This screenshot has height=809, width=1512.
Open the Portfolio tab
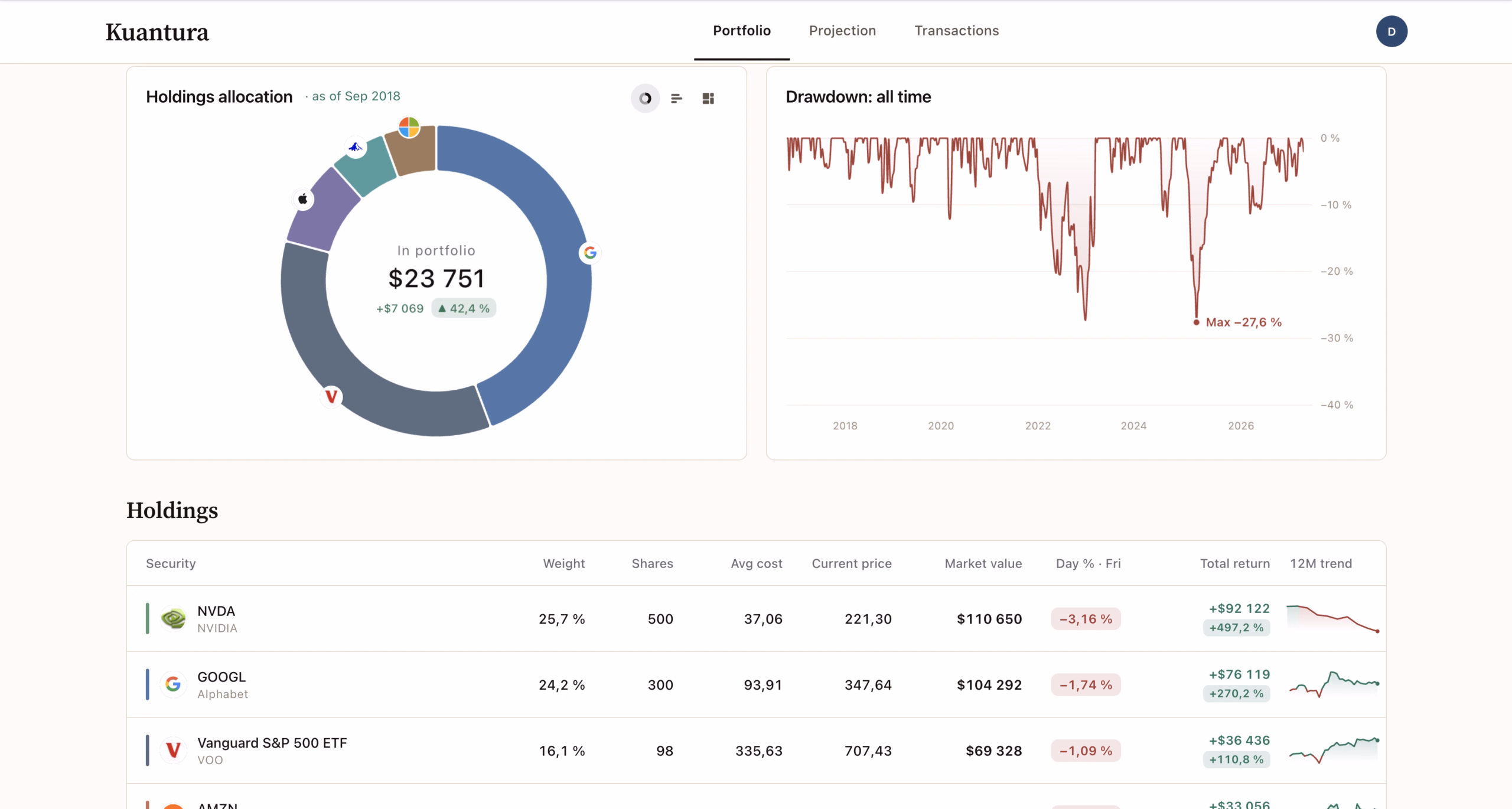pos(742,31)
